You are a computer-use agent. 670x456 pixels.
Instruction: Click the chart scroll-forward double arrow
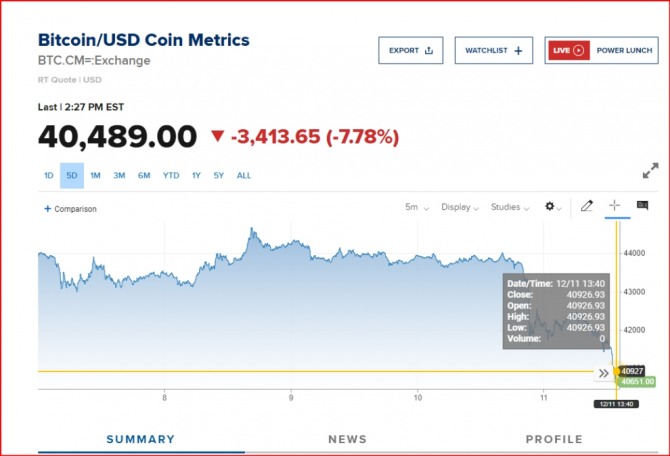(603, 373)
